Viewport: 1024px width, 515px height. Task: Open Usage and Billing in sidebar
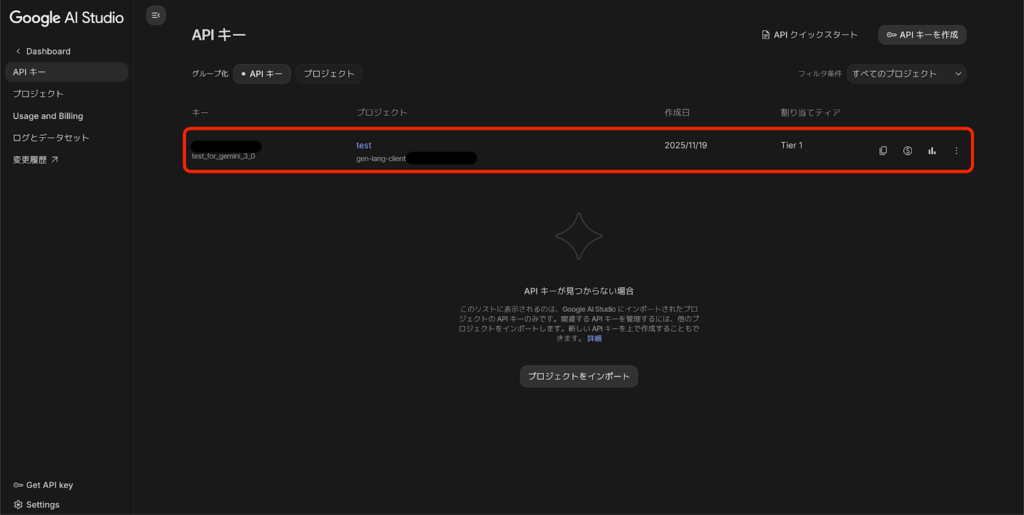pyautogui.click(x=48, y=116)
